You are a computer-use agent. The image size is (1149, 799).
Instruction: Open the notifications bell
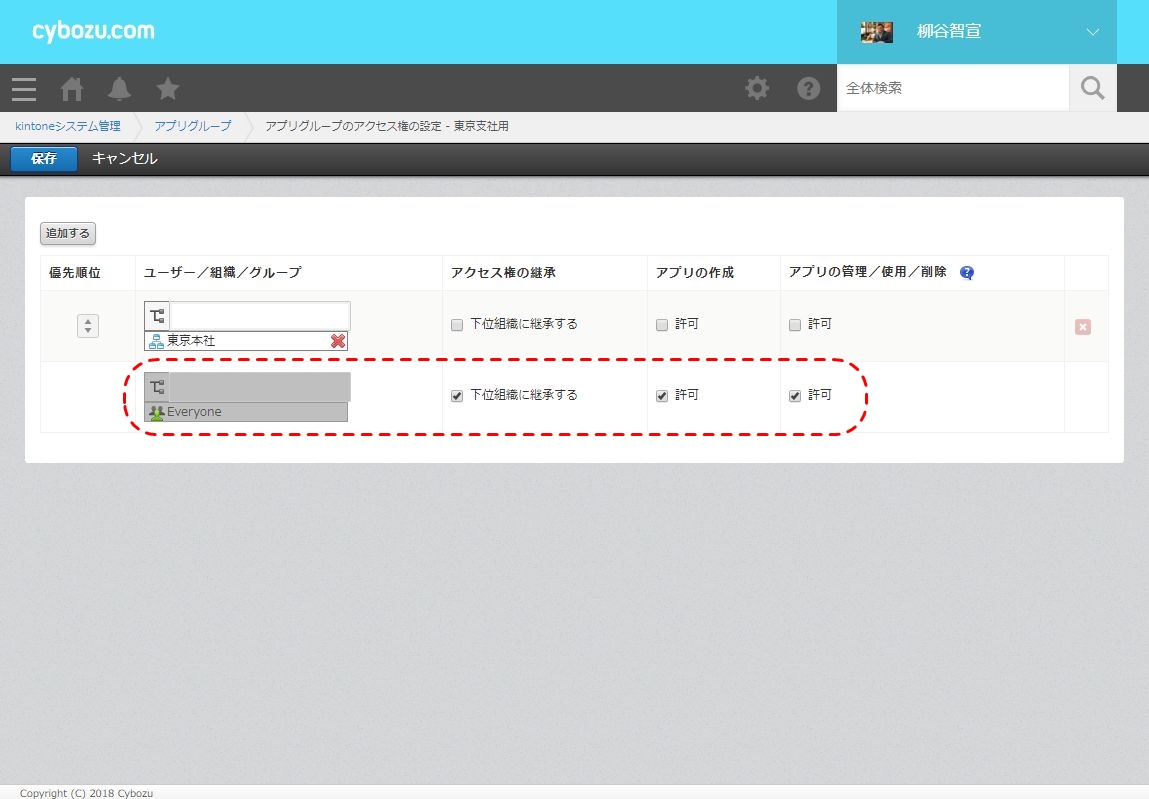(119, 89)
